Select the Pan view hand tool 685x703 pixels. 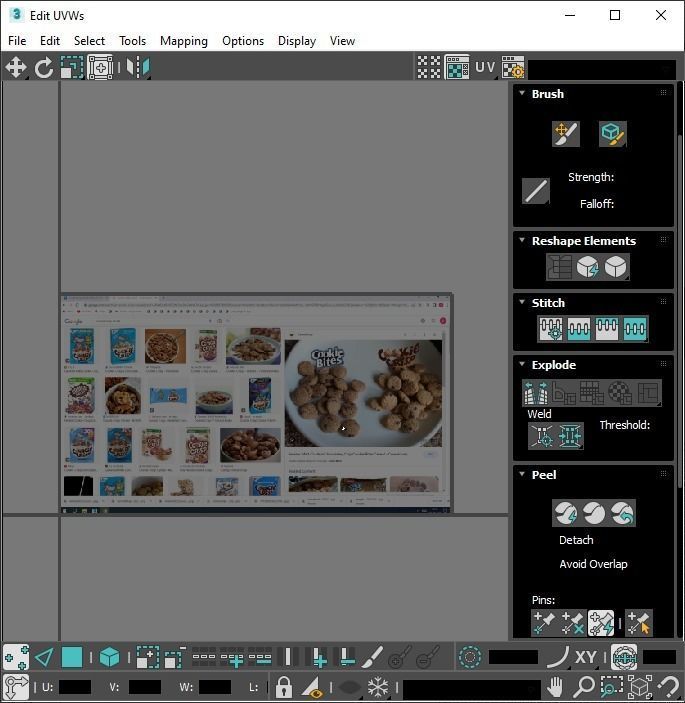pyautogui.click(x=555, y=686)
